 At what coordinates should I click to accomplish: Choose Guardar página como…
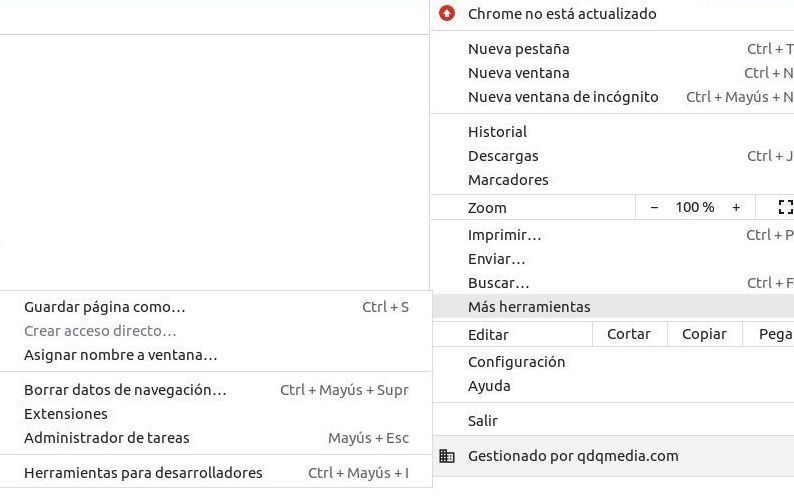[105, 307]
